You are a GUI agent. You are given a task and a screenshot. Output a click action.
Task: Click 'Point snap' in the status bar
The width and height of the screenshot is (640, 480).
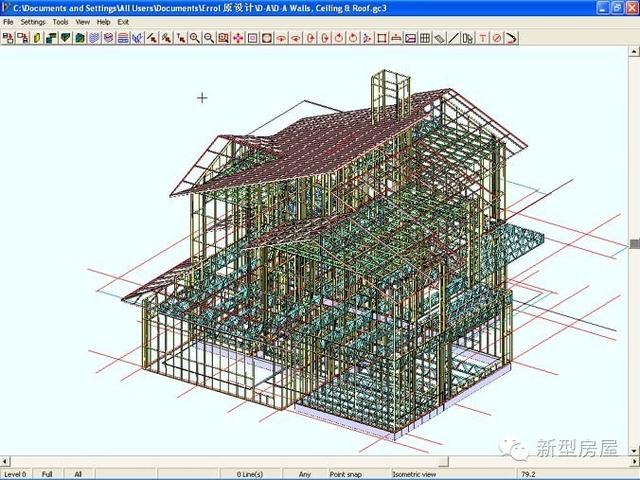click(x=345, y=474)
